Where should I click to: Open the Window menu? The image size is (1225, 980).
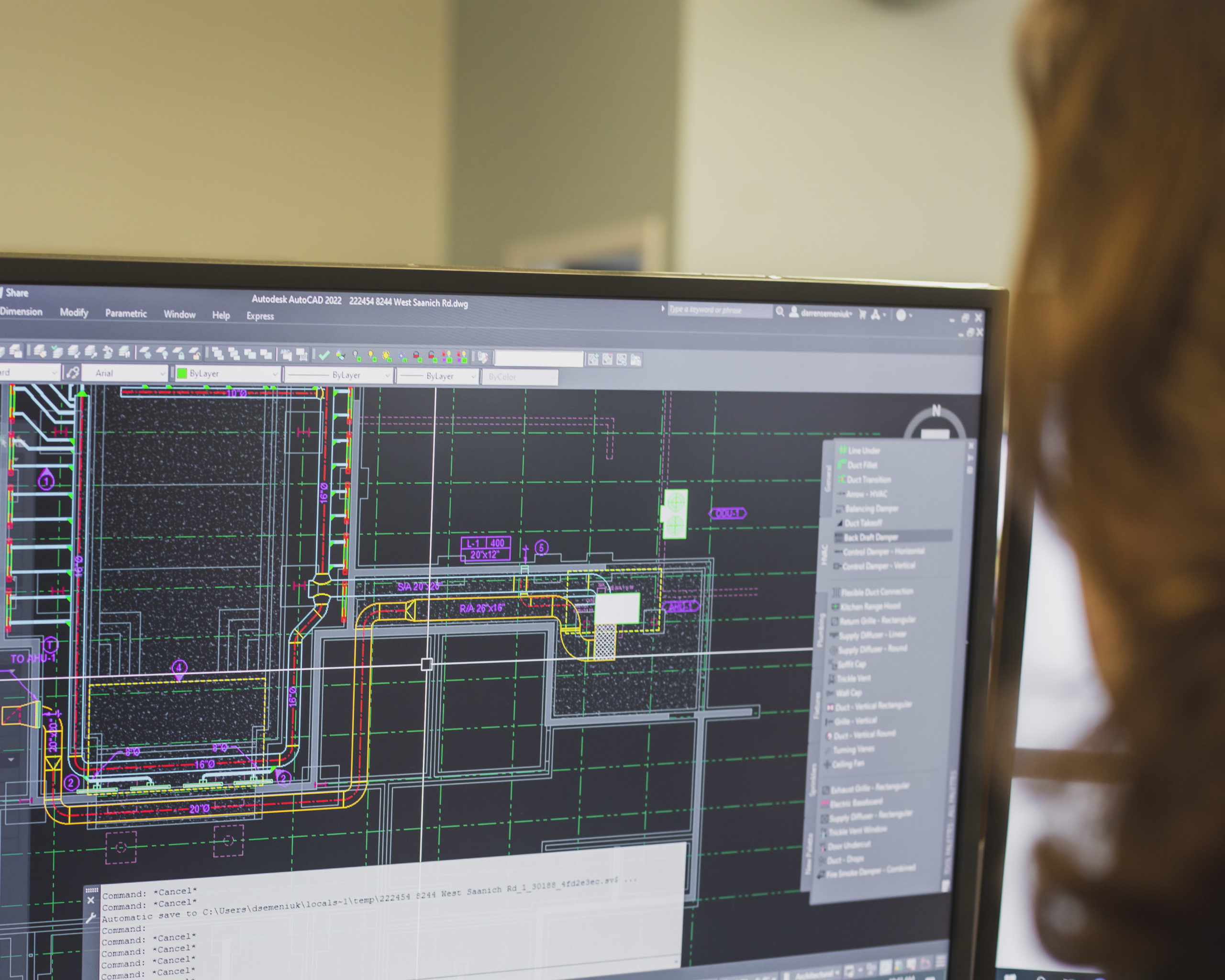(x=179, y=314)
